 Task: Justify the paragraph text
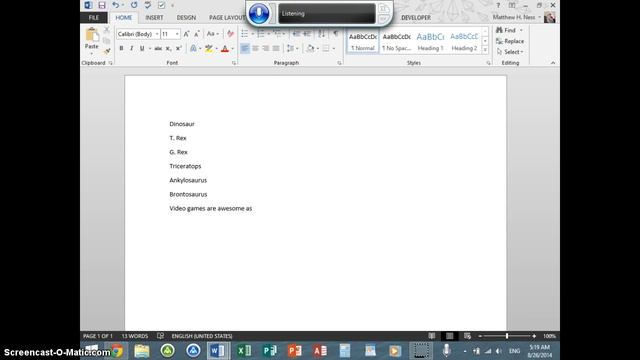point(276,49)
